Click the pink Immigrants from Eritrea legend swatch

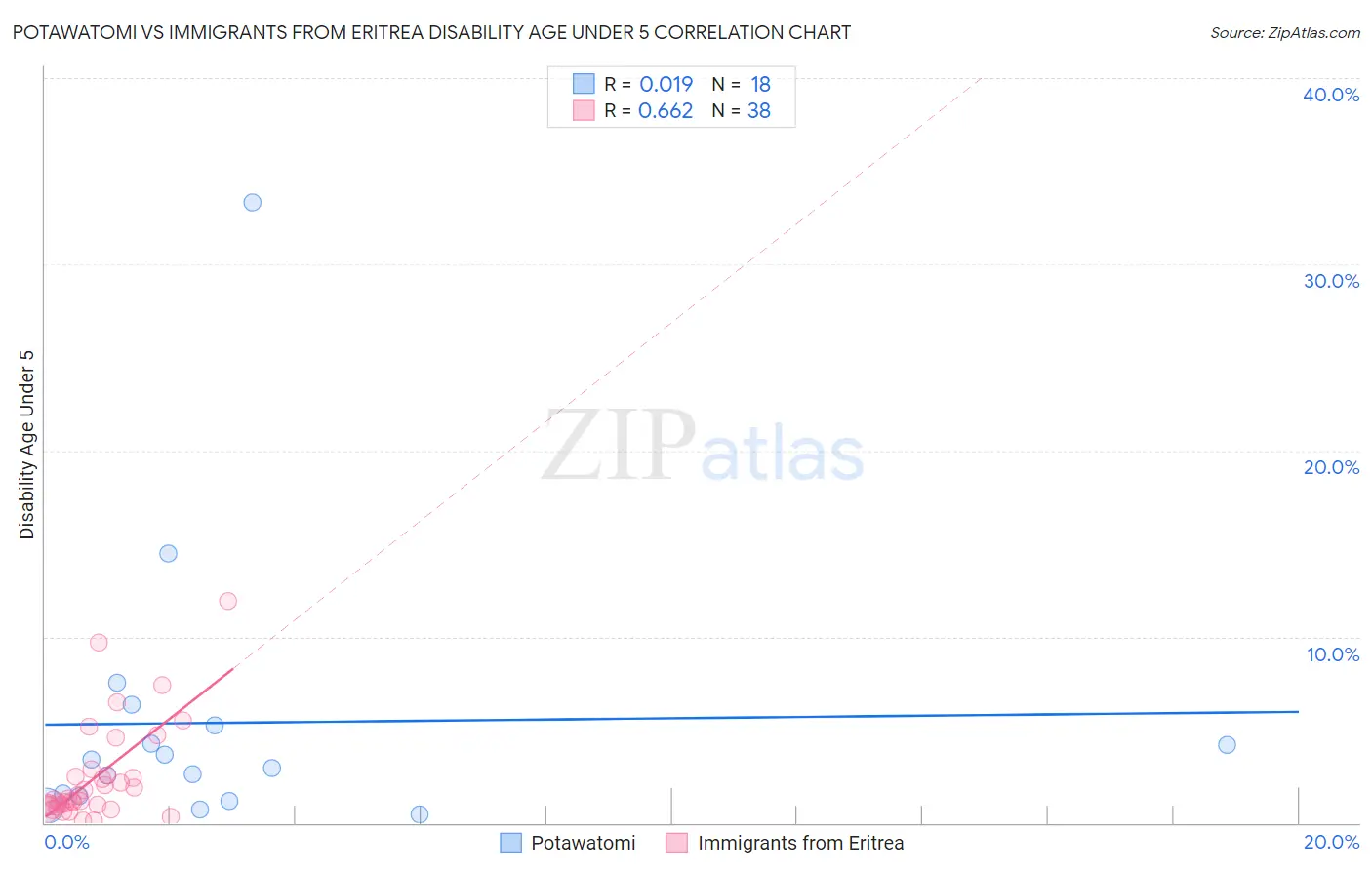point(677,843)
